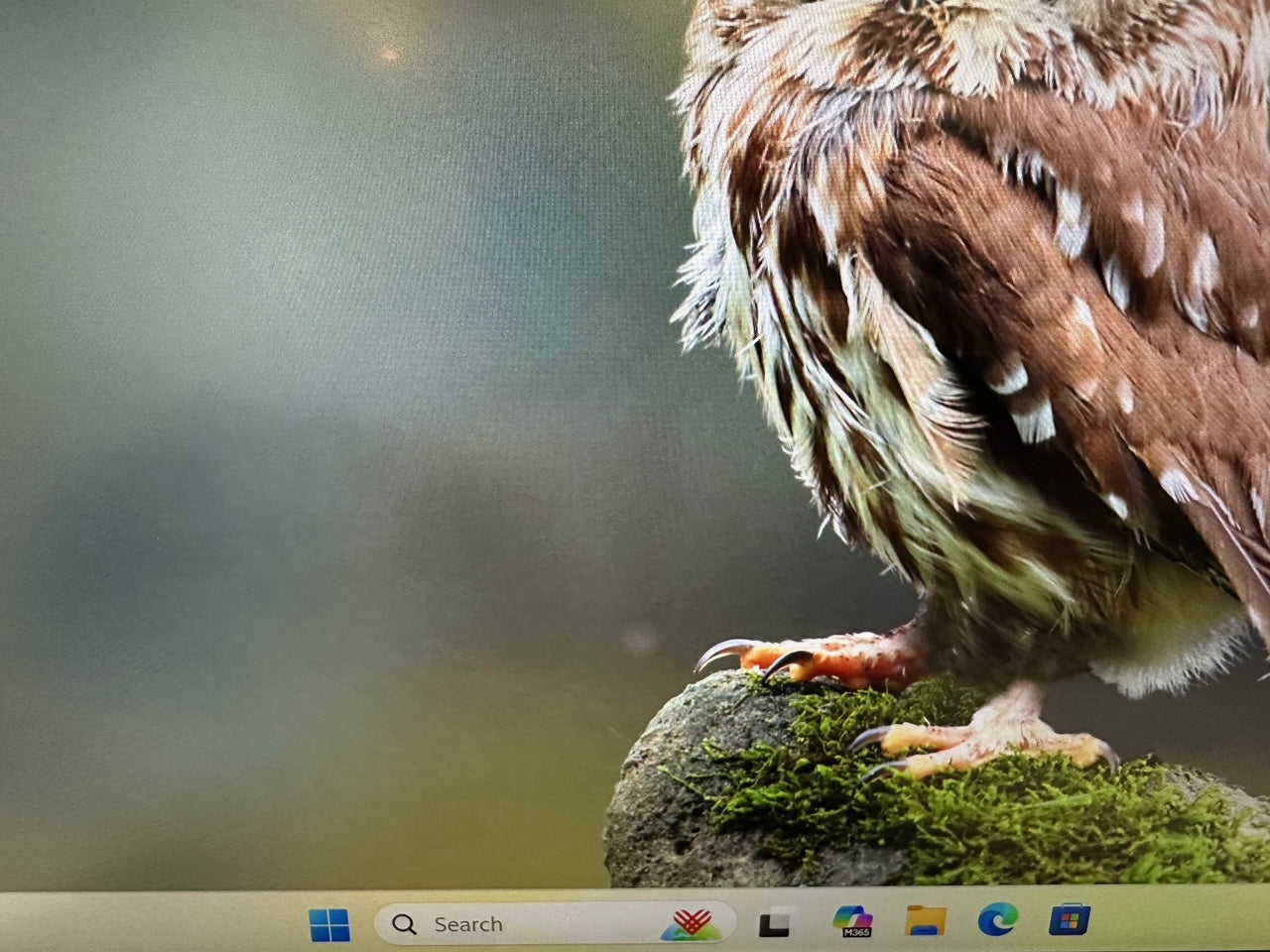Select the yellow folder taskbar icon
The image size is (1270, 952).
coord(925,920)
